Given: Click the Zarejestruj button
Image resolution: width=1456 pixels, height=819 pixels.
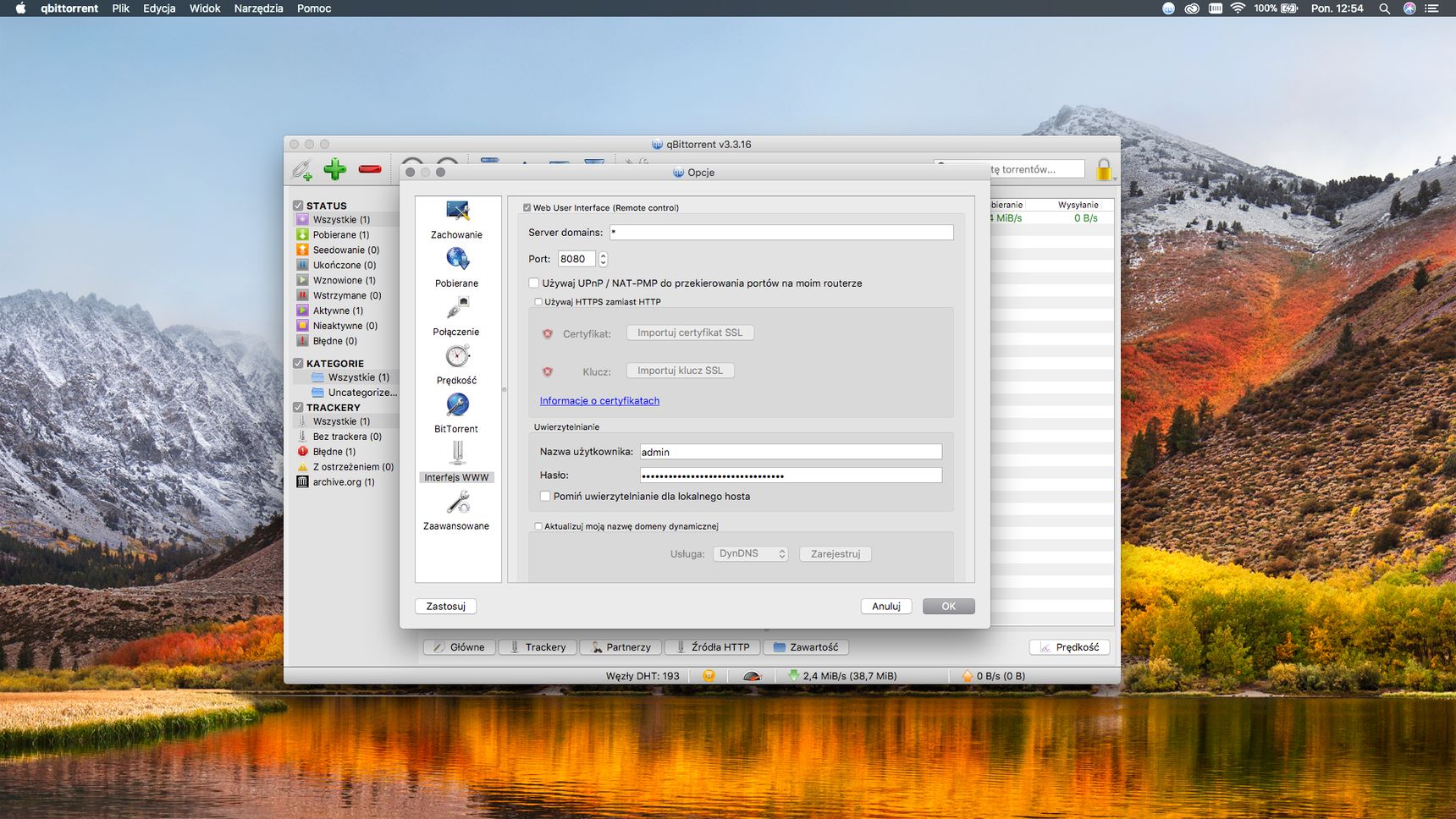Looking at the screenshot, I should coord(836,554).
